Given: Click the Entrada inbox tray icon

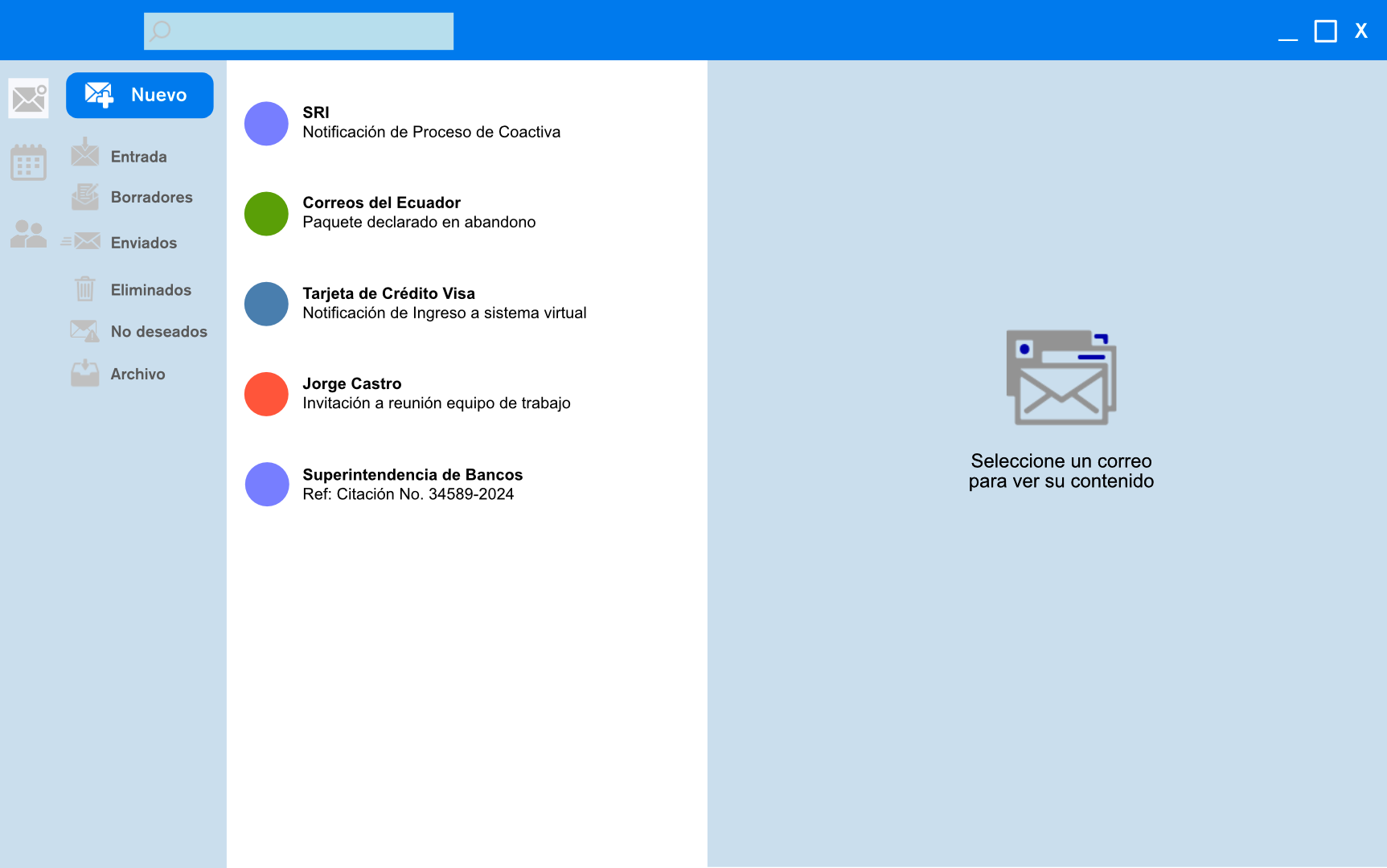Looking at the screenshot, I should click(x=85, y=153).
